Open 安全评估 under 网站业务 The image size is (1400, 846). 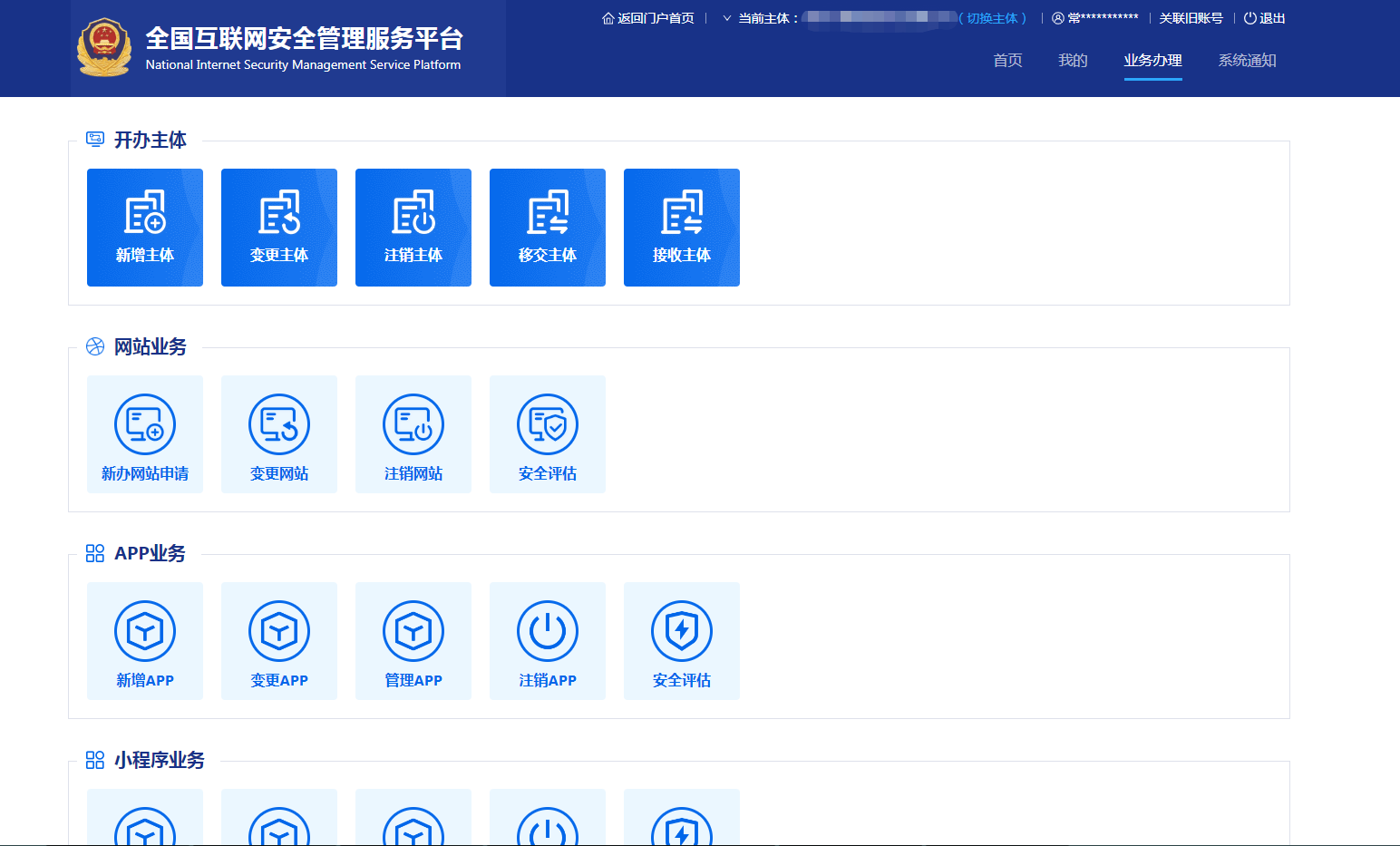tap(547, 433)
